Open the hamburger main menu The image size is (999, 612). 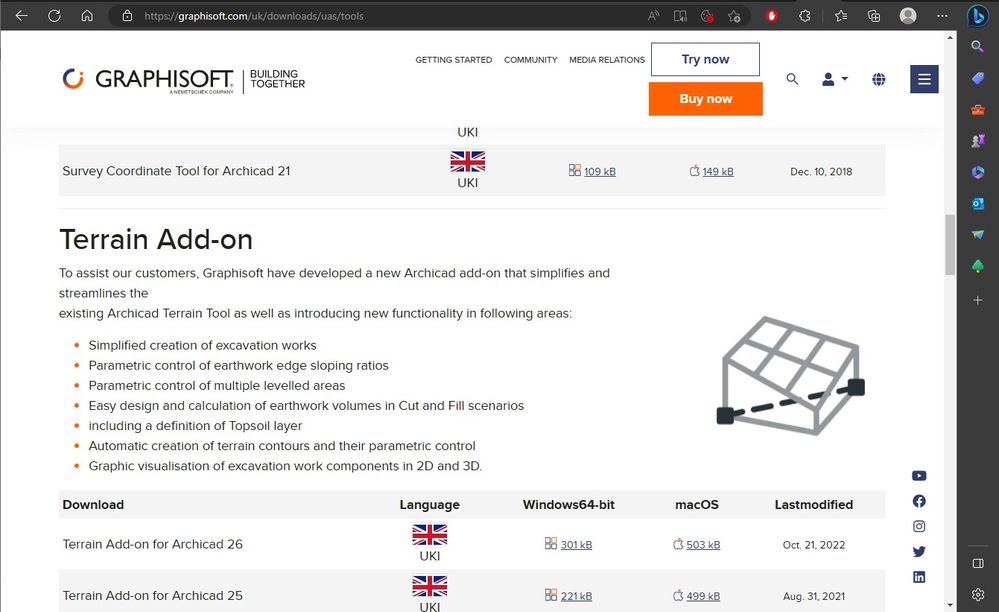pos(924,79)
